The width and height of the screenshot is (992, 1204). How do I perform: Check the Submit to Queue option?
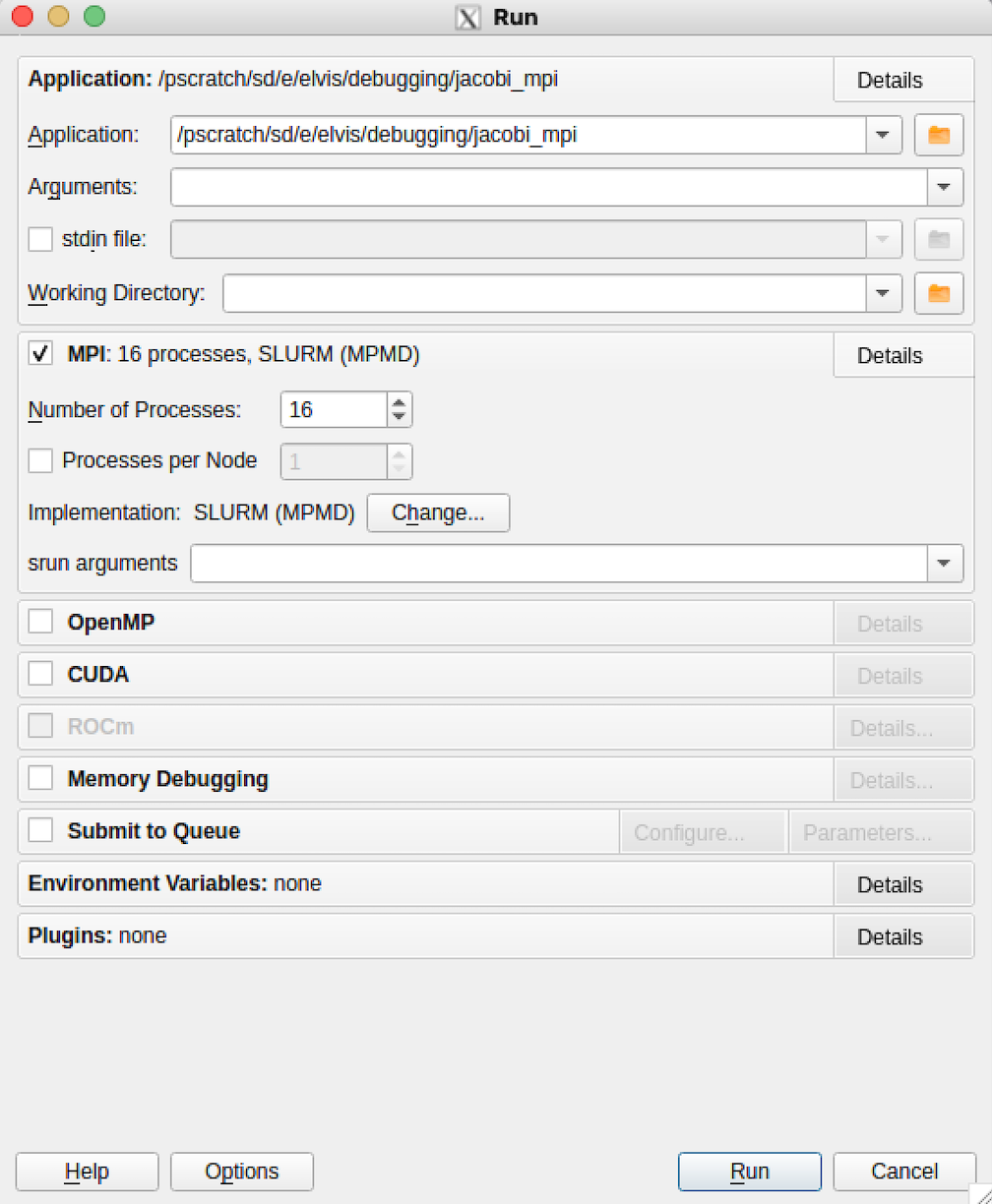tap(41, 831)
